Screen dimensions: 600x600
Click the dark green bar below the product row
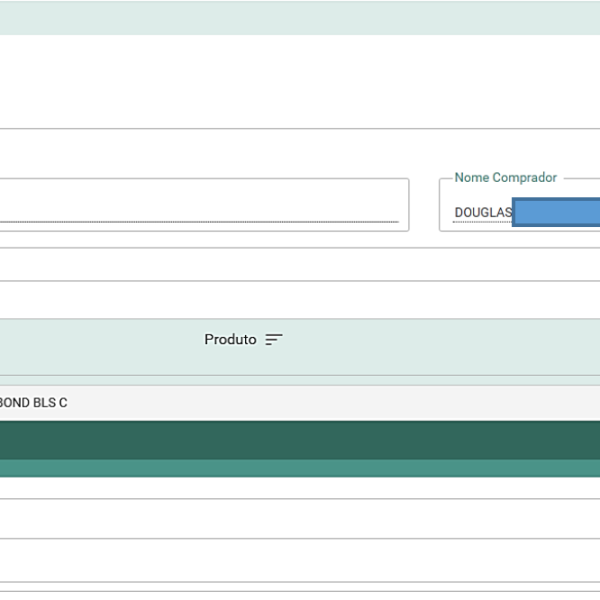click(300, 440)
